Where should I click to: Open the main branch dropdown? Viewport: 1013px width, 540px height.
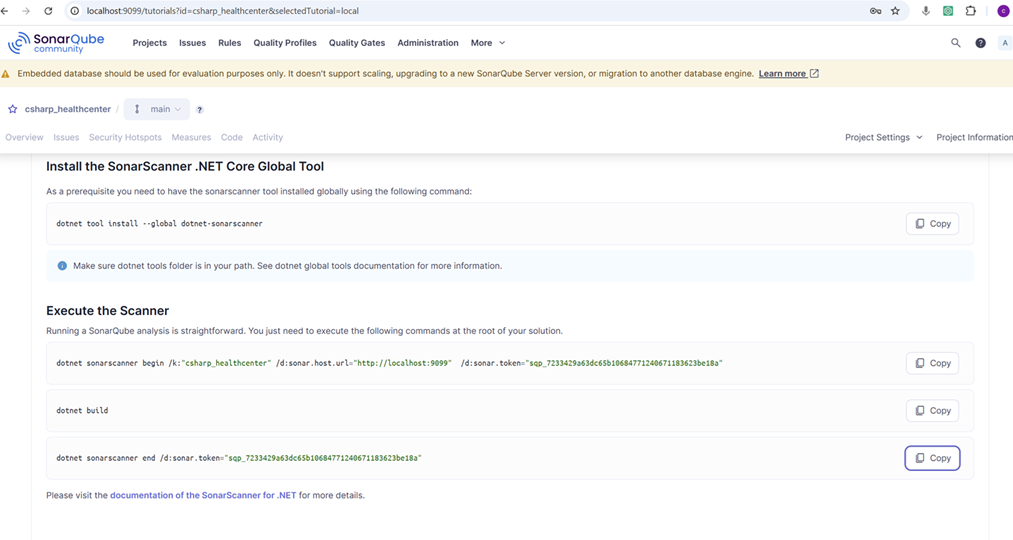pos(157,109)
